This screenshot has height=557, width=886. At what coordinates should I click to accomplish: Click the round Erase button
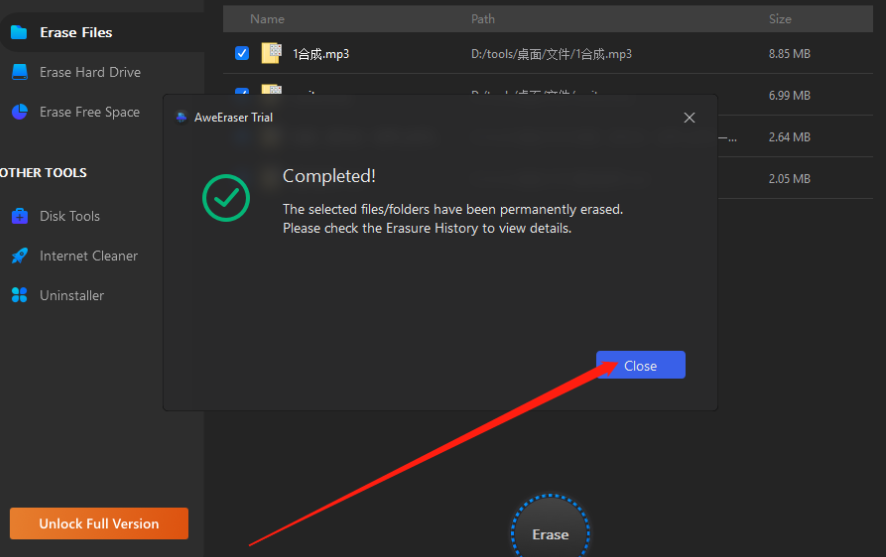550,533
